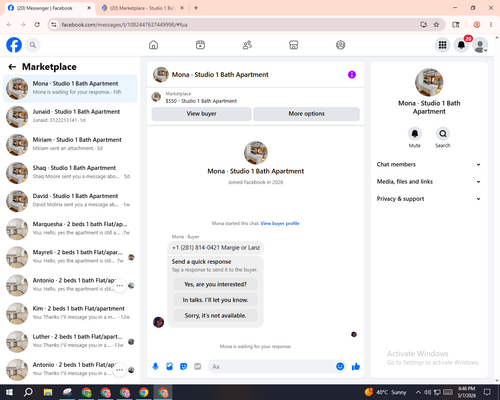Open the purple conversation information icon
The image size is (500, 400).
click(352, 75)
